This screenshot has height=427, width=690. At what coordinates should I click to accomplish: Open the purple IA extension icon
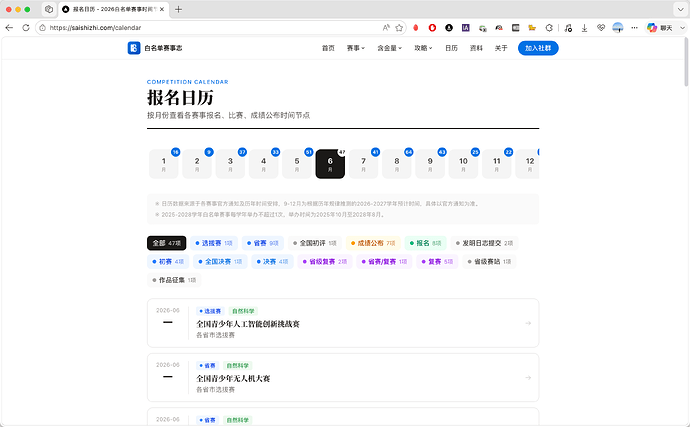click(x=466, y=28)
